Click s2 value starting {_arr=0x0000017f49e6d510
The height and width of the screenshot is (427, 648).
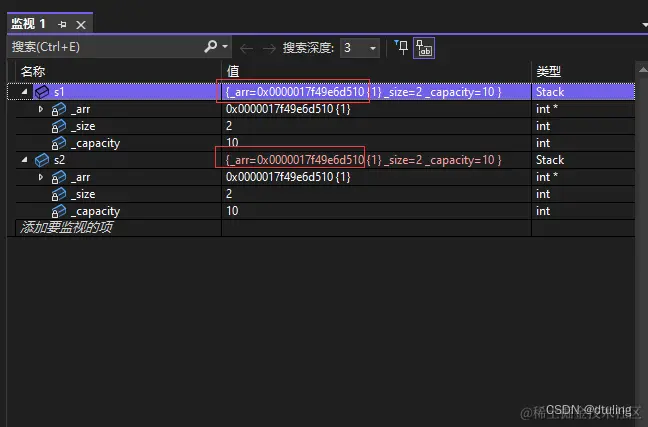click(x=363, y=160)
